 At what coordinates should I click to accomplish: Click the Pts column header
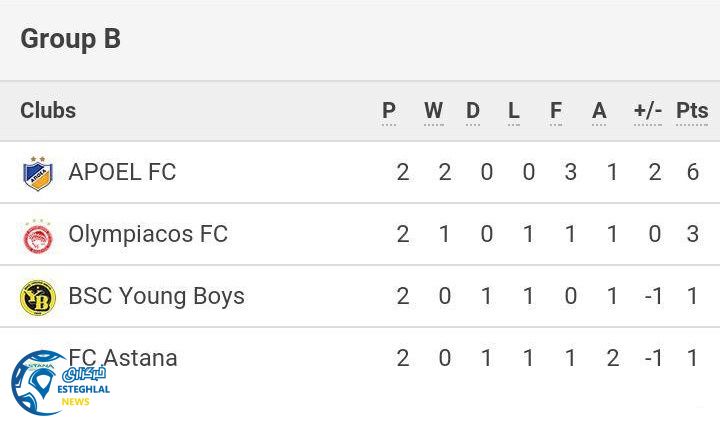coord(692,111)
